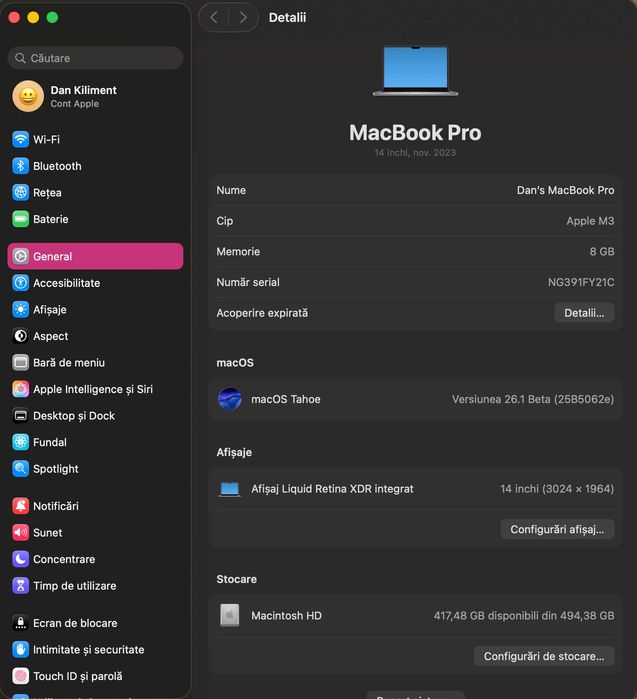Image resolution: width=637 pixels, height=699 pixels.
Task: Click the Apple Intelligence și Siri icon
Action: point(21,389)
